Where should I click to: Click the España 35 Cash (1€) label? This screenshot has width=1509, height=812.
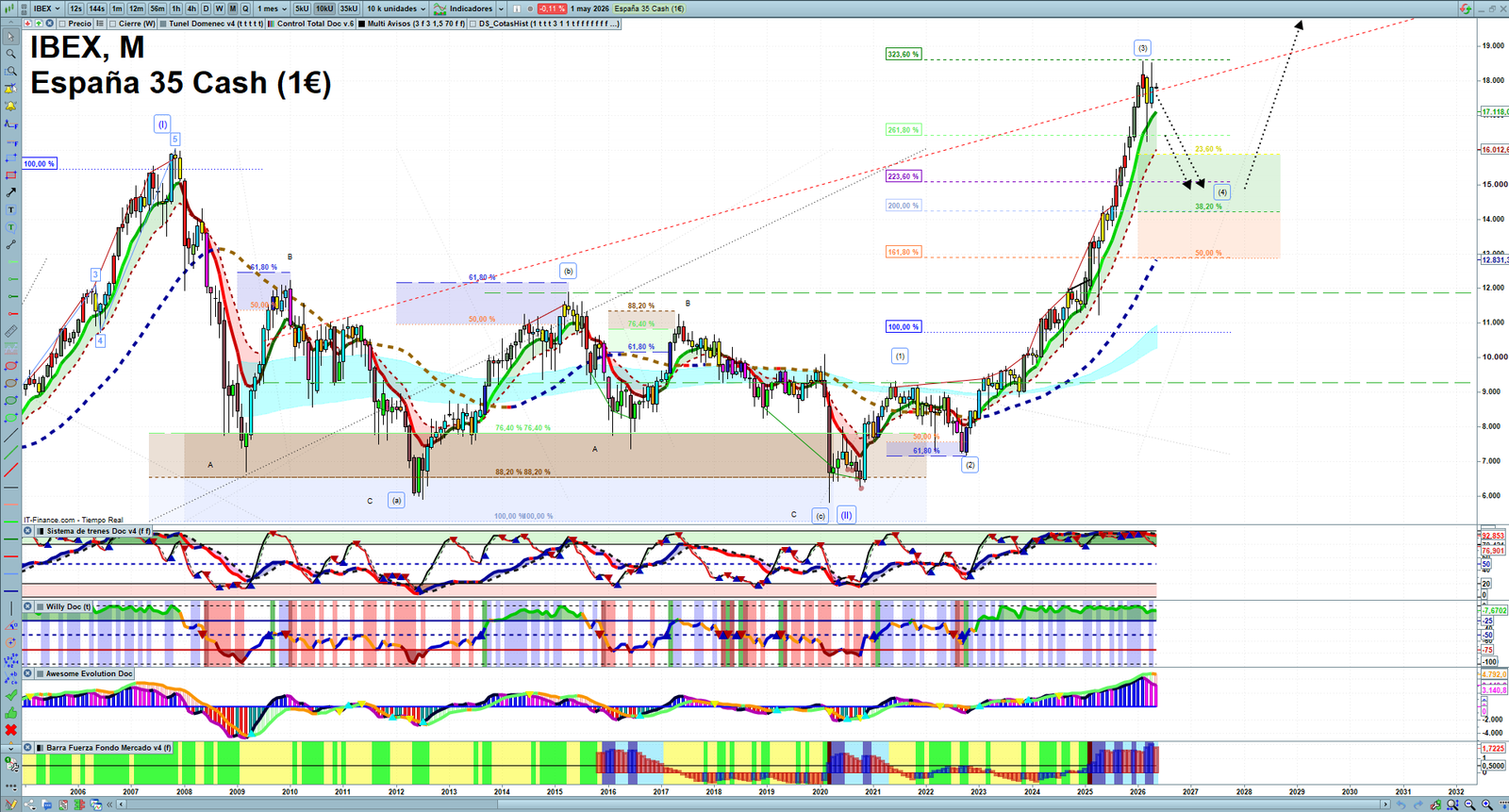[x=649, y=8]
